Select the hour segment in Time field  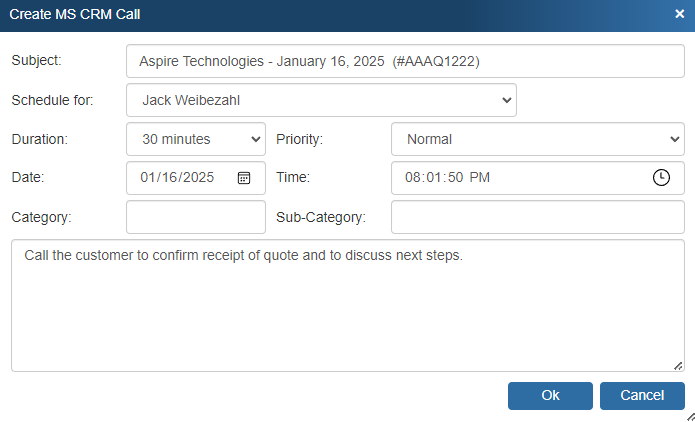tap(413, 178)
